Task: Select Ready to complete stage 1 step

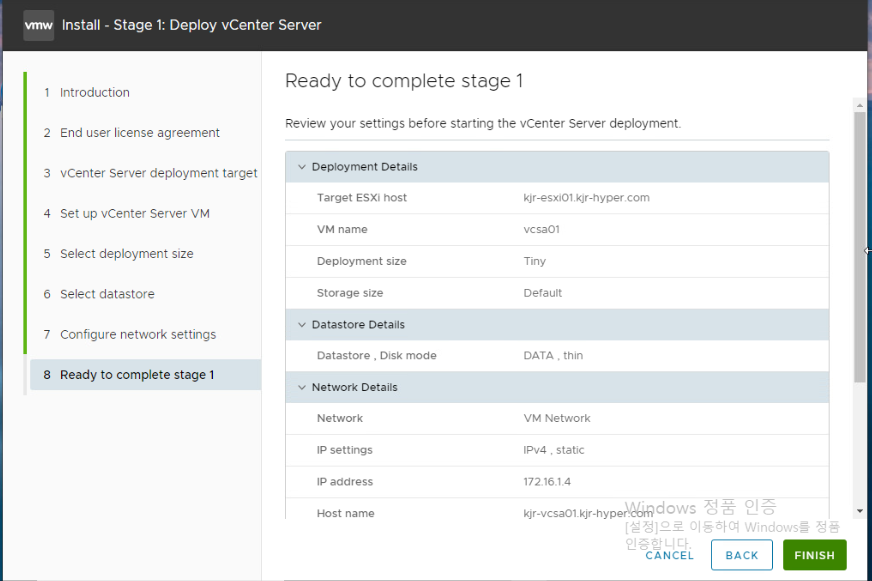Action: pos(145,375)
